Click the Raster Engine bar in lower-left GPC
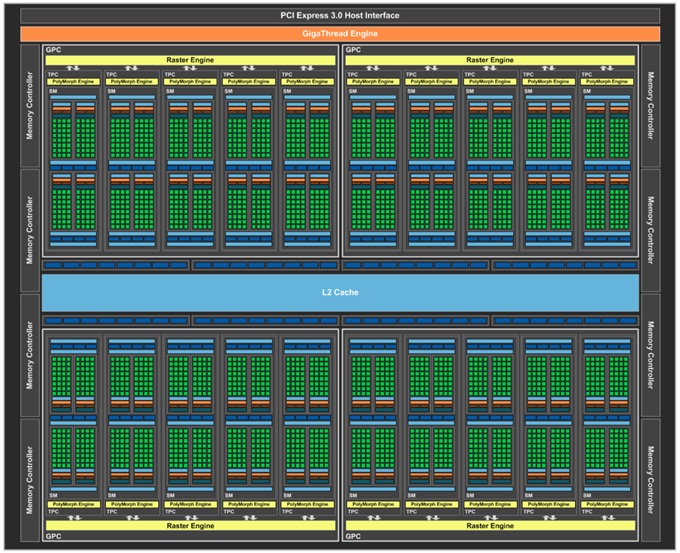This screenshot has width=680, height=553. (x=190, y=526)
